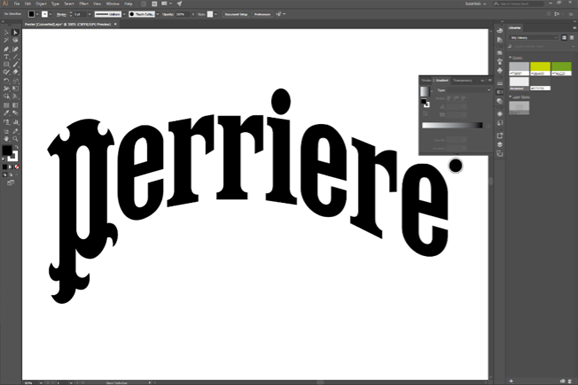Image resolution: width=578 pixels, height=385 pixels.
Task: Open the Edit menu
Action: click(28, 4)
